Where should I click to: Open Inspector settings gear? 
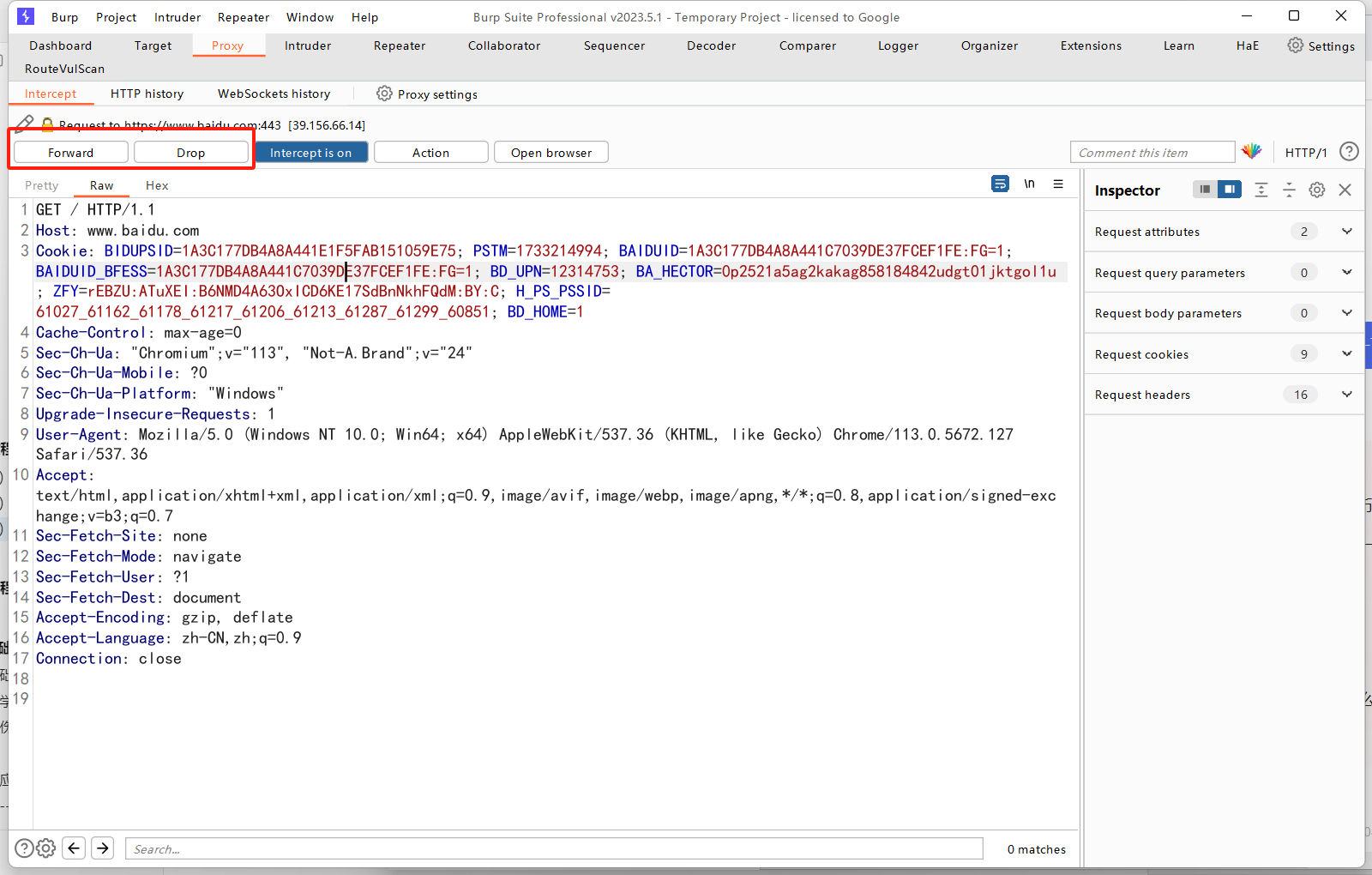click(x=1317, y=190)
